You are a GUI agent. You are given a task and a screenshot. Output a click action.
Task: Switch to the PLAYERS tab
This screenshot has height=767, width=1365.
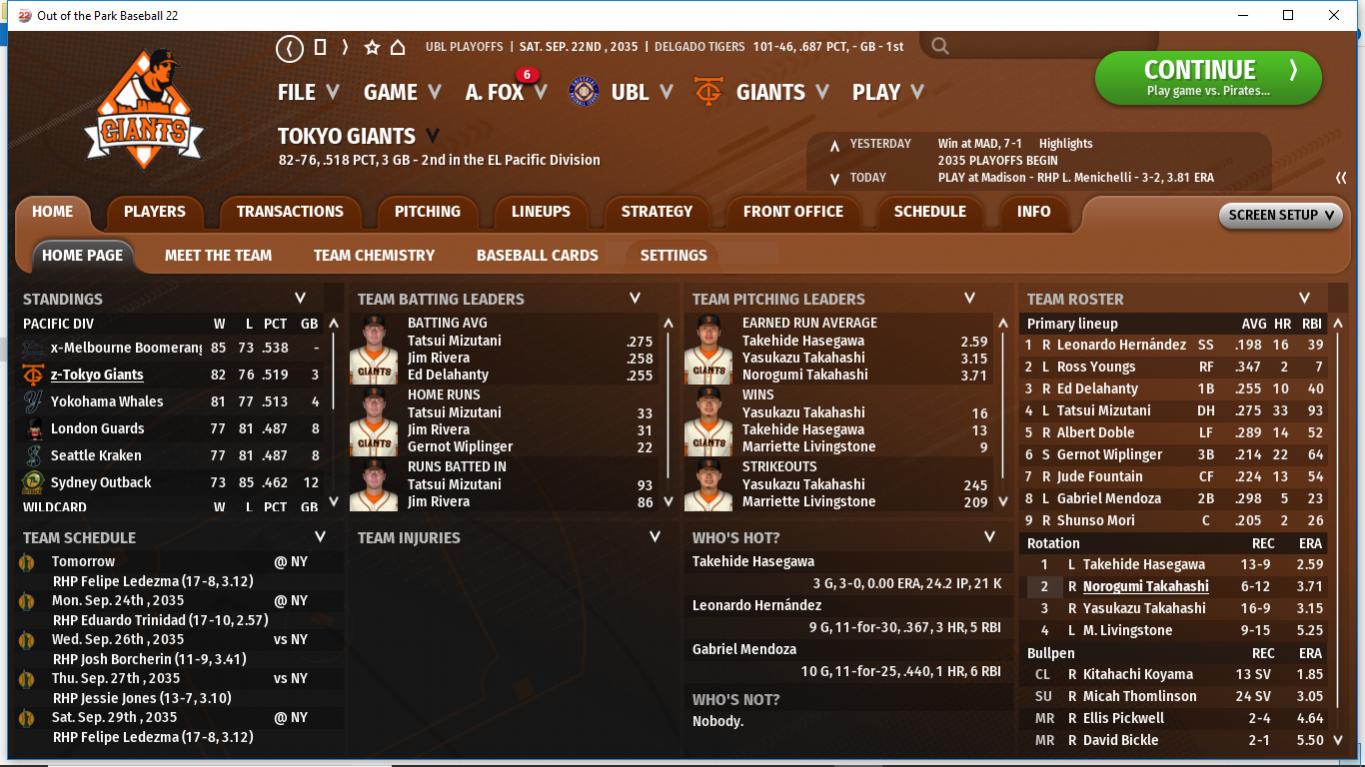(x=154, y=212)
